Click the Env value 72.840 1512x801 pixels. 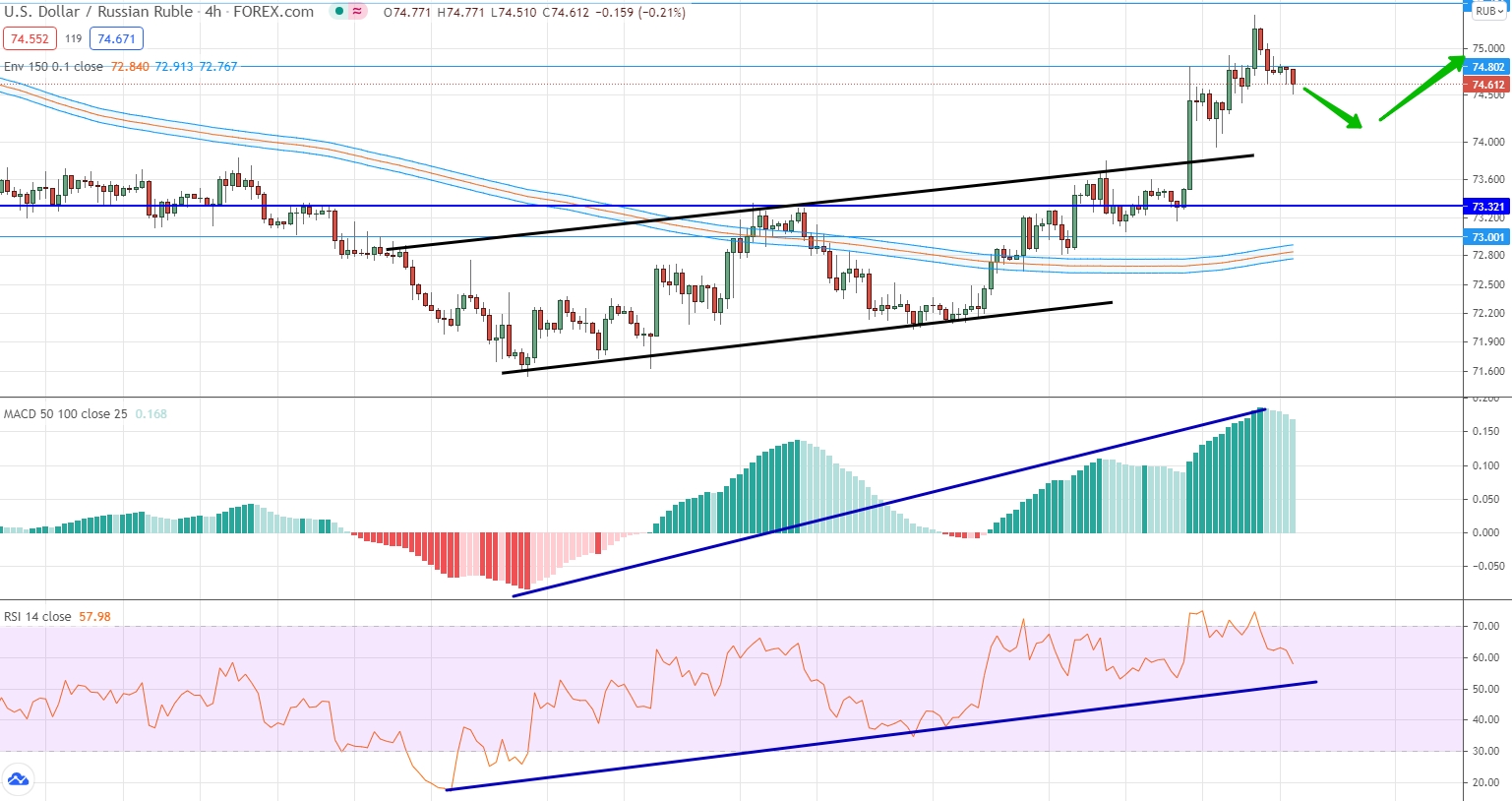pyautogui.click(x=130, y=67)
